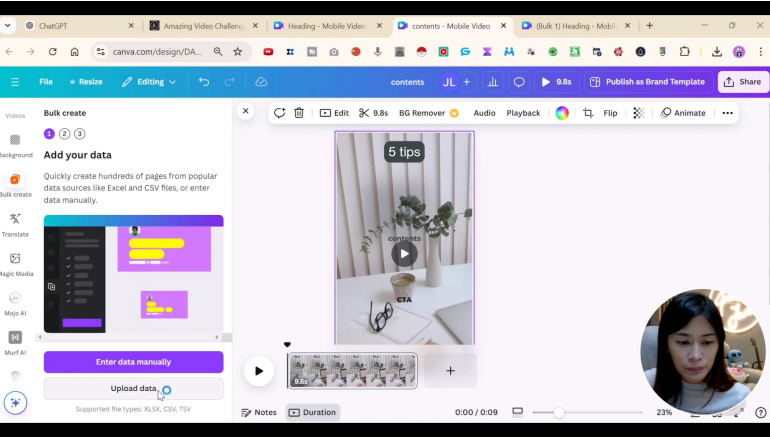Switch to the ChatGPT browser tab
This screenshot has width=770, height=437.
[75, 25]
